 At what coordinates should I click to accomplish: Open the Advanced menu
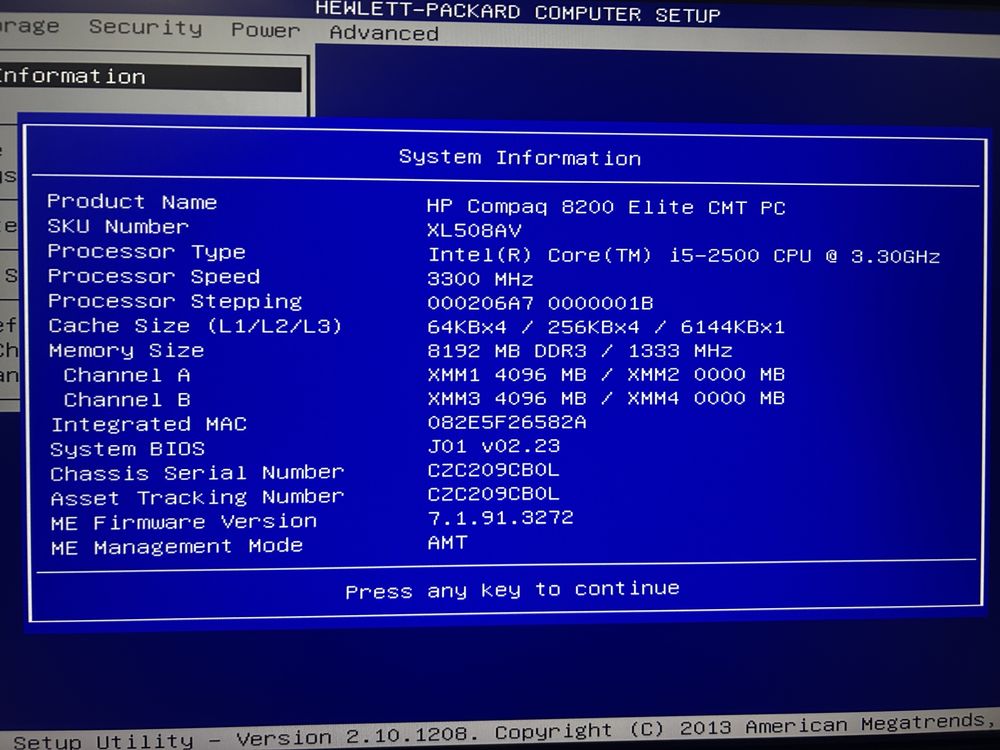[384, 33]
